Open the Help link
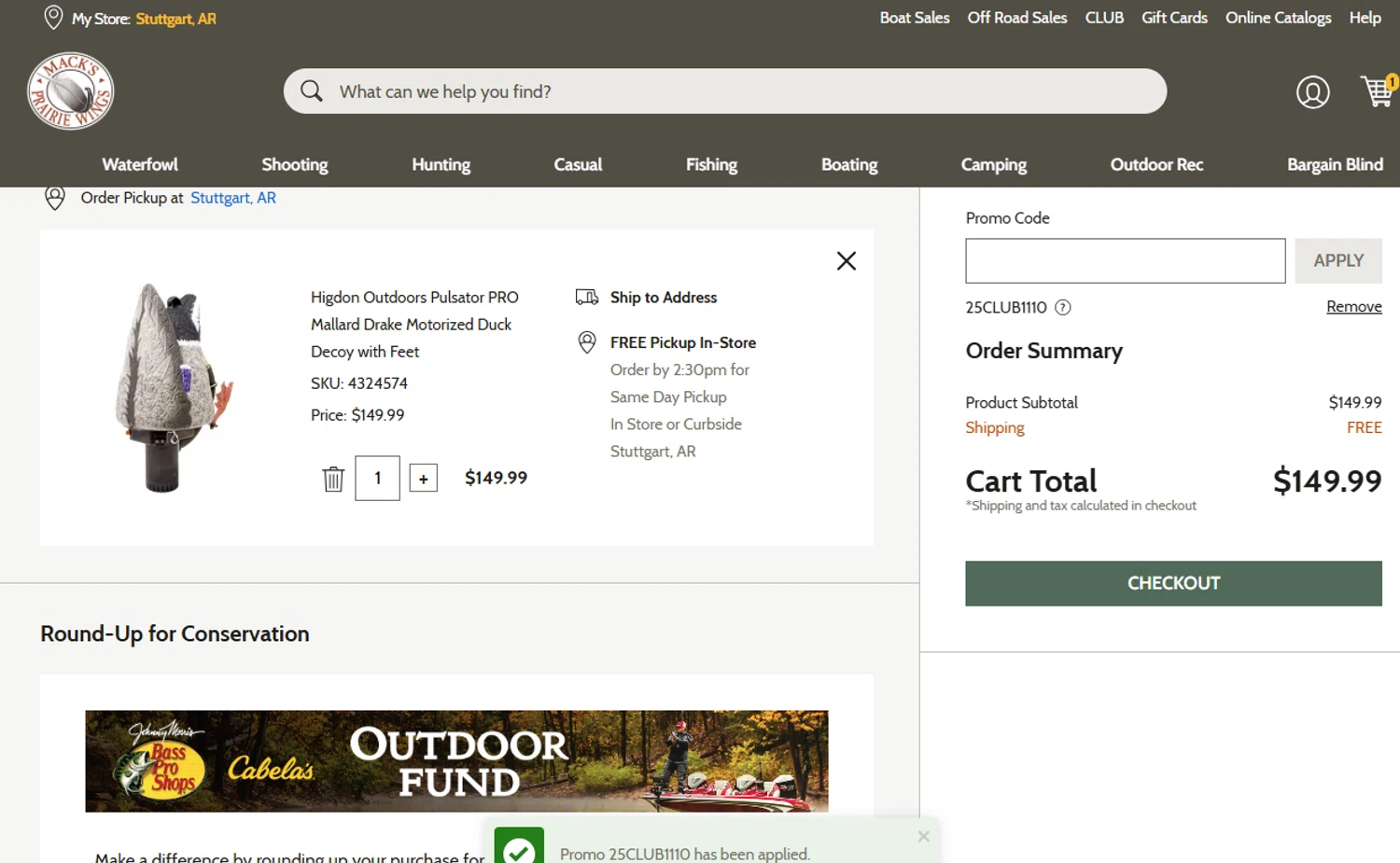This screenshot has width=1400, height=863. tap(1365, 18)
